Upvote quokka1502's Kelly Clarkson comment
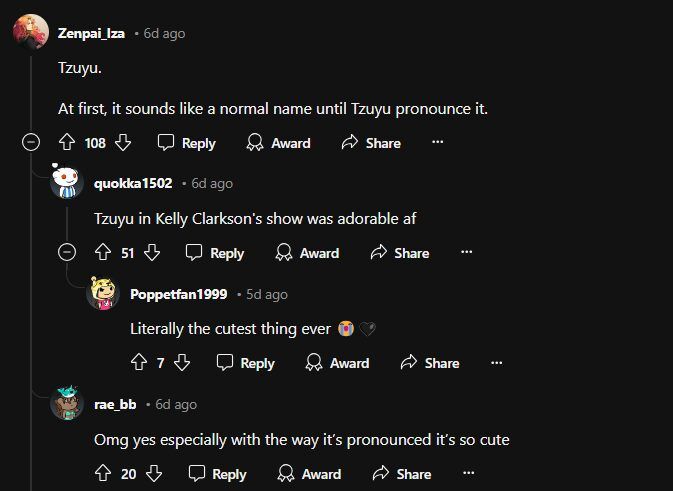This screenshot has width=673, height=491. click(102, 253)
